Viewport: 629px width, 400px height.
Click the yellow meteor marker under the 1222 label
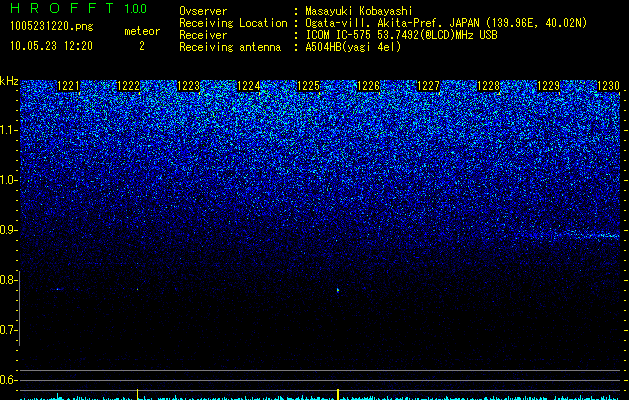point(138,394)
